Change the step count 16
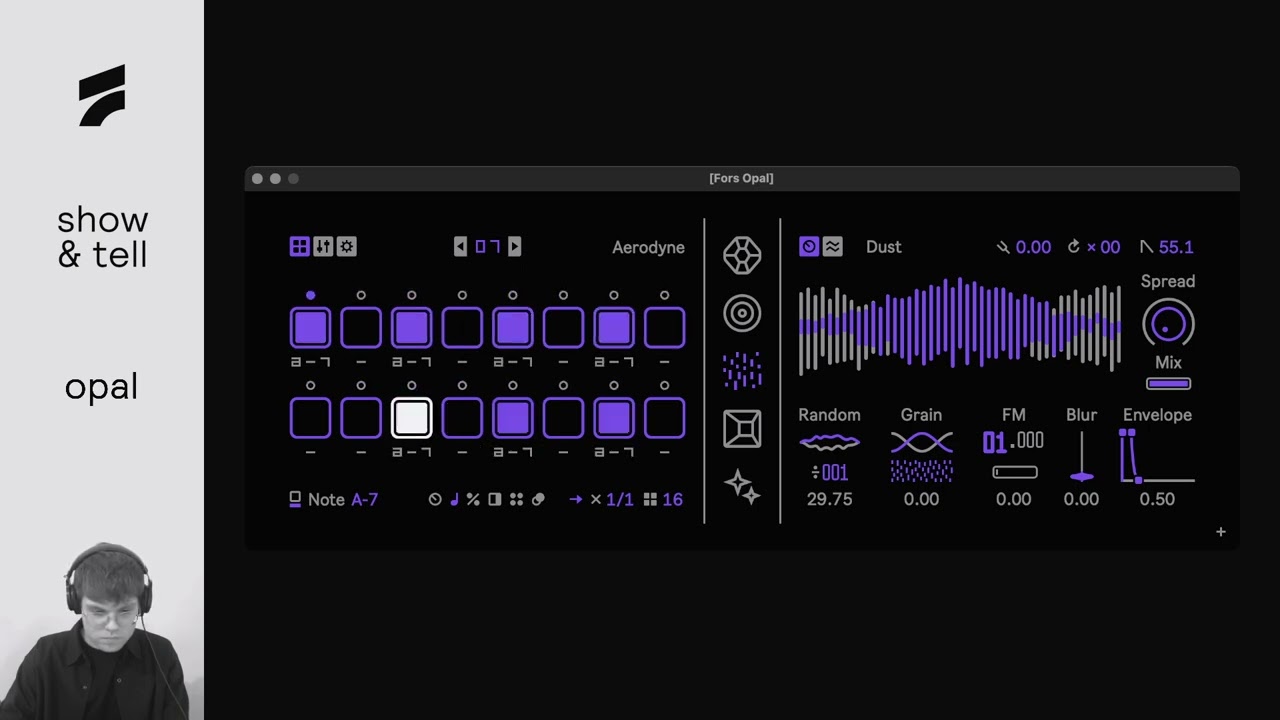This screenshot has height=720, width=1280. 672,499
